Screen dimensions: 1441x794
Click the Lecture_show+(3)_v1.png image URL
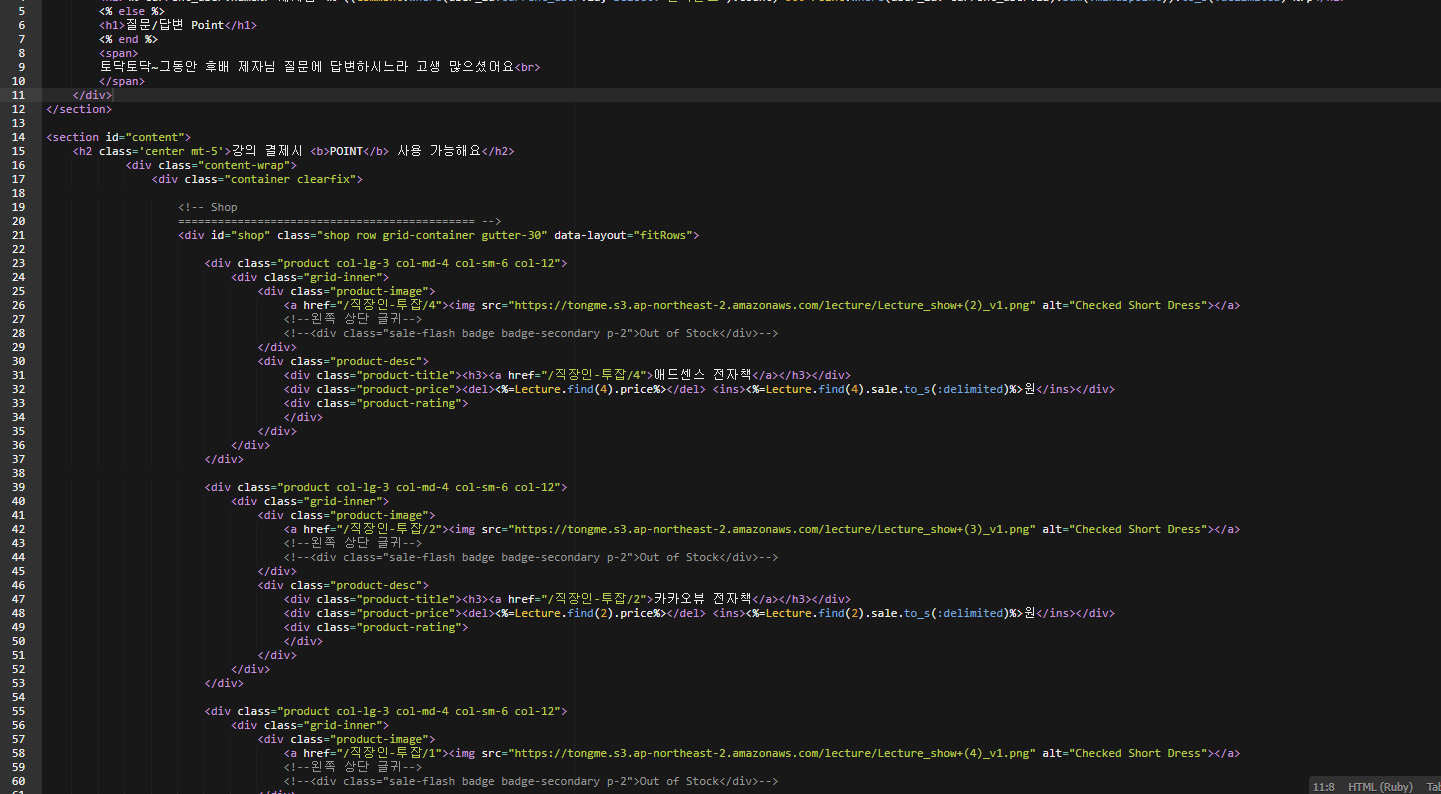[x=772, y=529]
